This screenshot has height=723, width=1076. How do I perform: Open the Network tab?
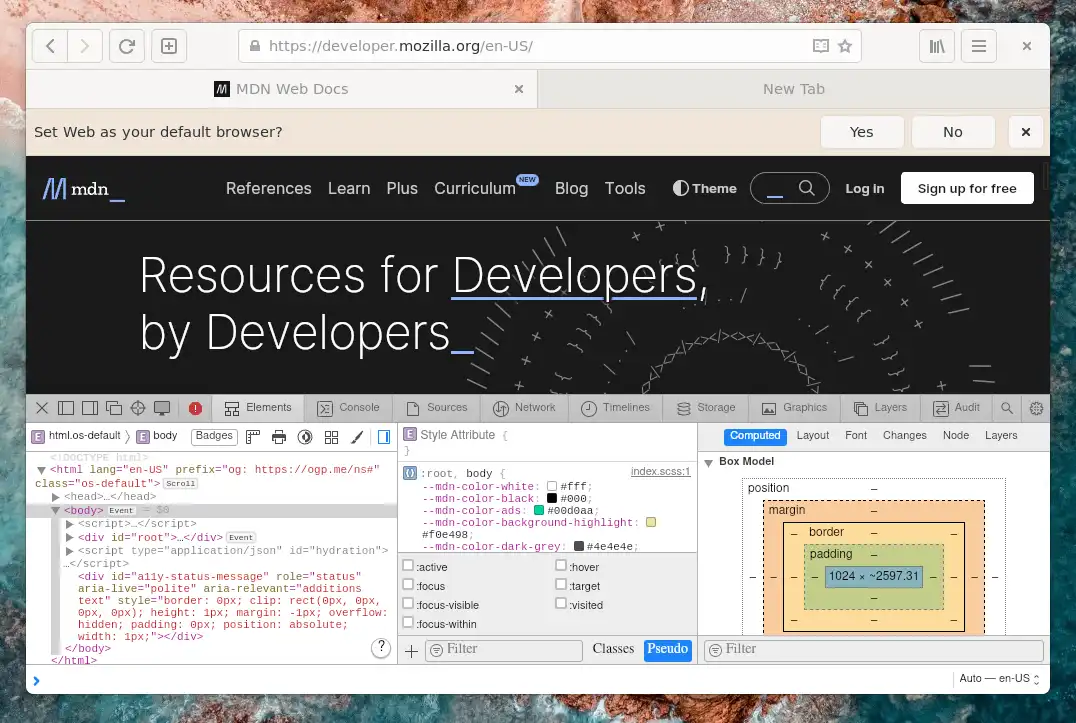pos(524,408)
